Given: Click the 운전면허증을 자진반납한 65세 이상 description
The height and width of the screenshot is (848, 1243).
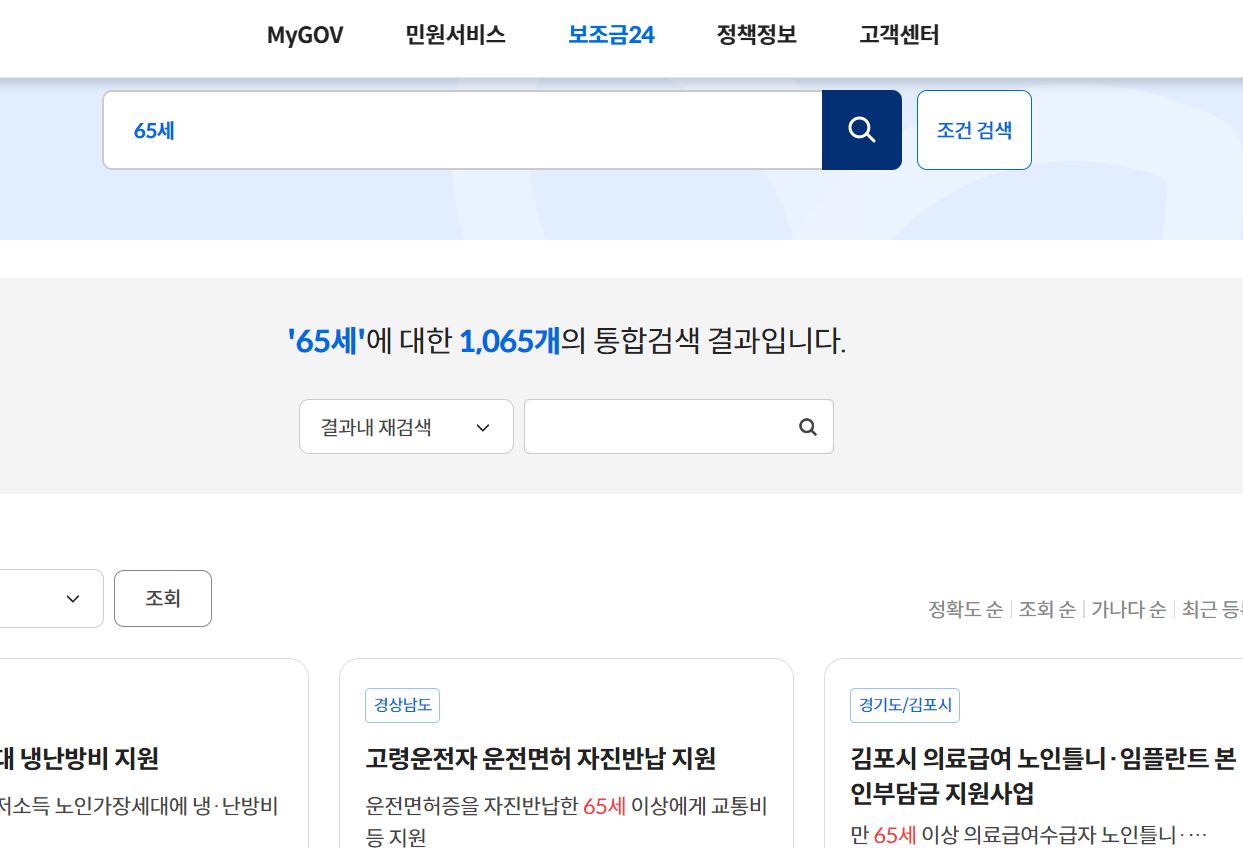Looking at the screenshot, I should click(x=566, y=821).
